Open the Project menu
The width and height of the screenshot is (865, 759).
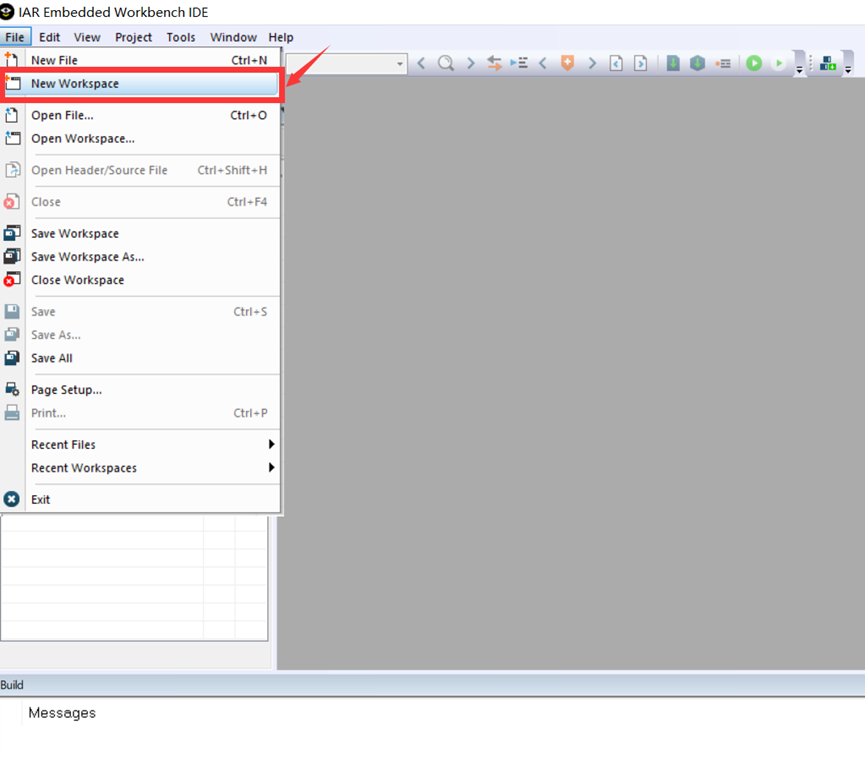[133, 37]
